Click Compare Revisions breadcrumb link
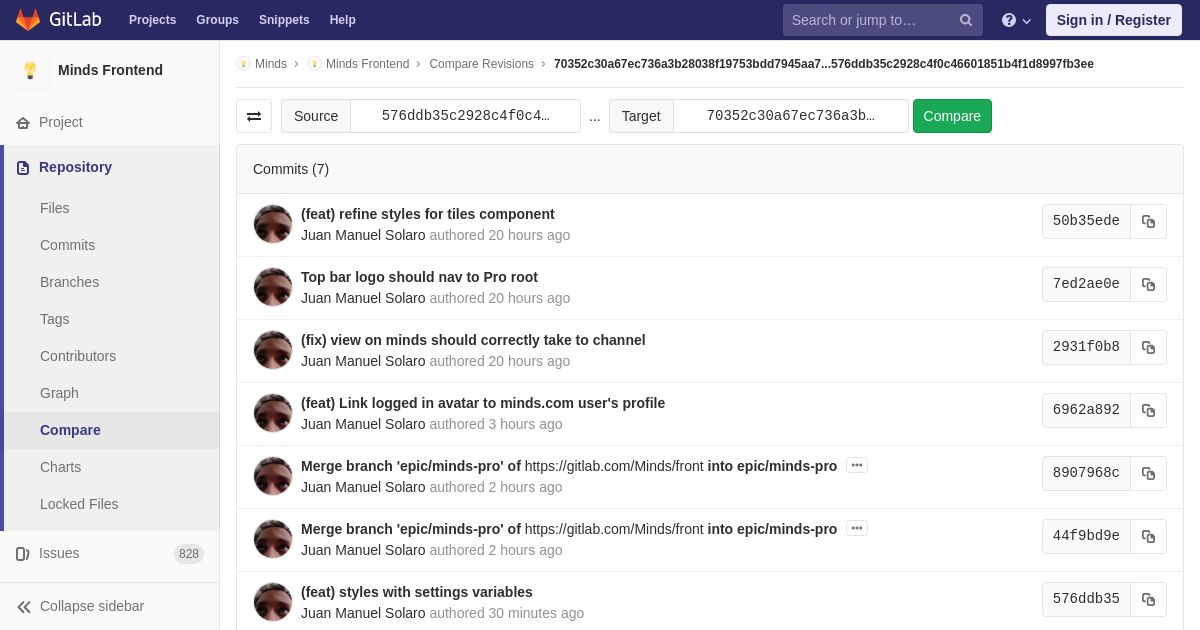 pyautogui.click(x=481, y=64)
